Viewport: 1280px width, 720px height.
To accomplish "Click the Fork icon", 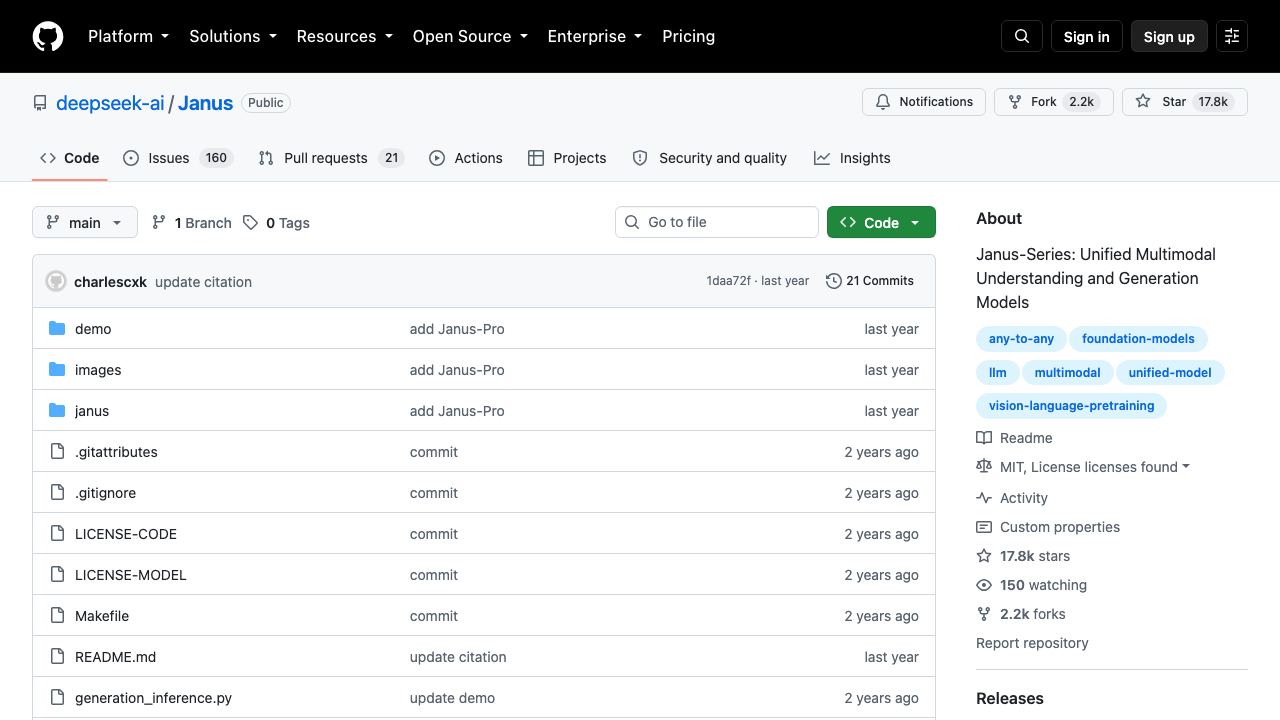I will [1015, 102].
